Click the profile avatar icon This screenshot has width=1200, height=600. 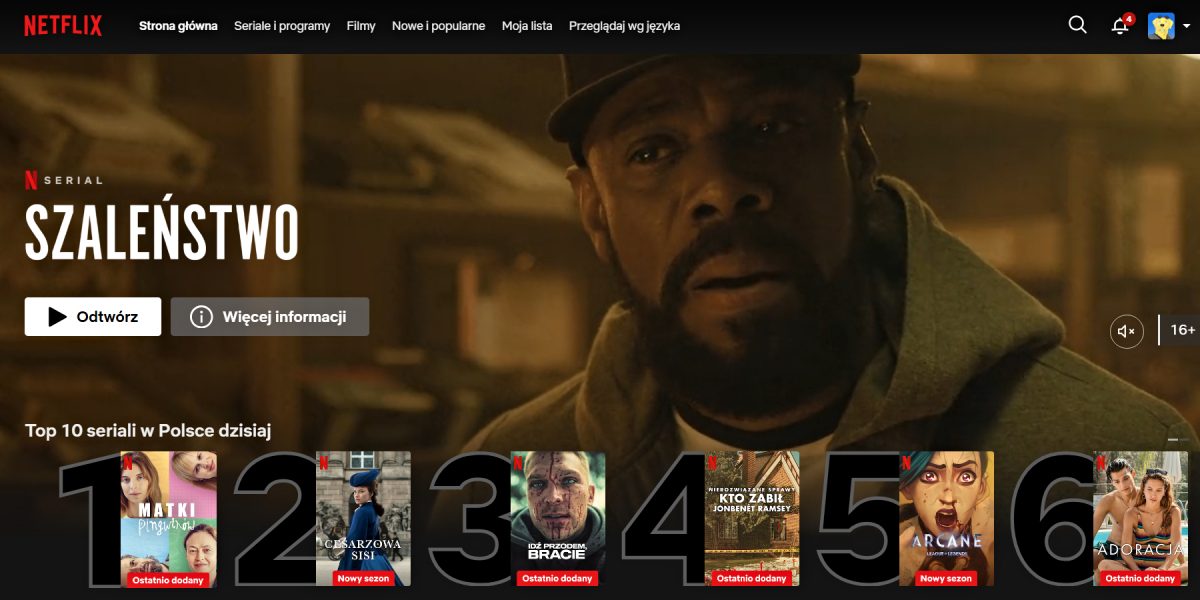pos(1161,26)
